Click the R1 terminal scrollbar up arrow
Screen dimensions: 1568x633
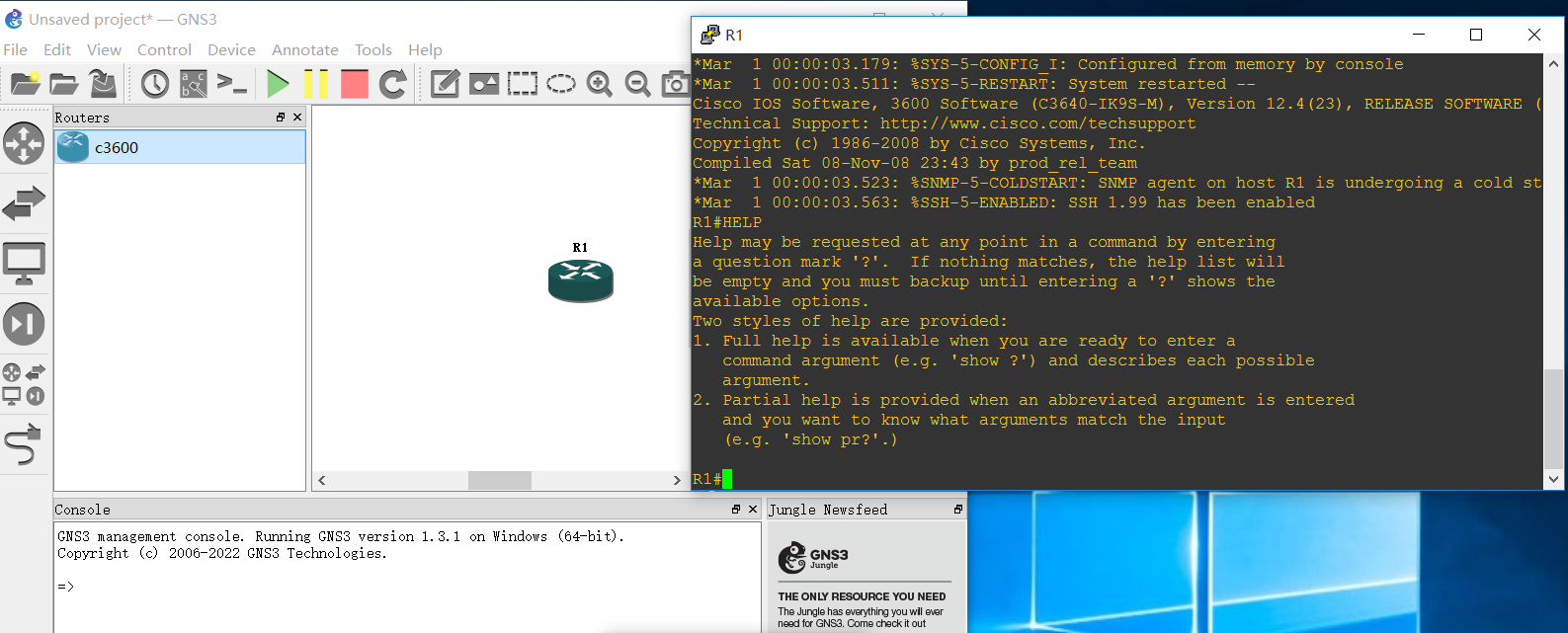click(x=1553, y=64)
